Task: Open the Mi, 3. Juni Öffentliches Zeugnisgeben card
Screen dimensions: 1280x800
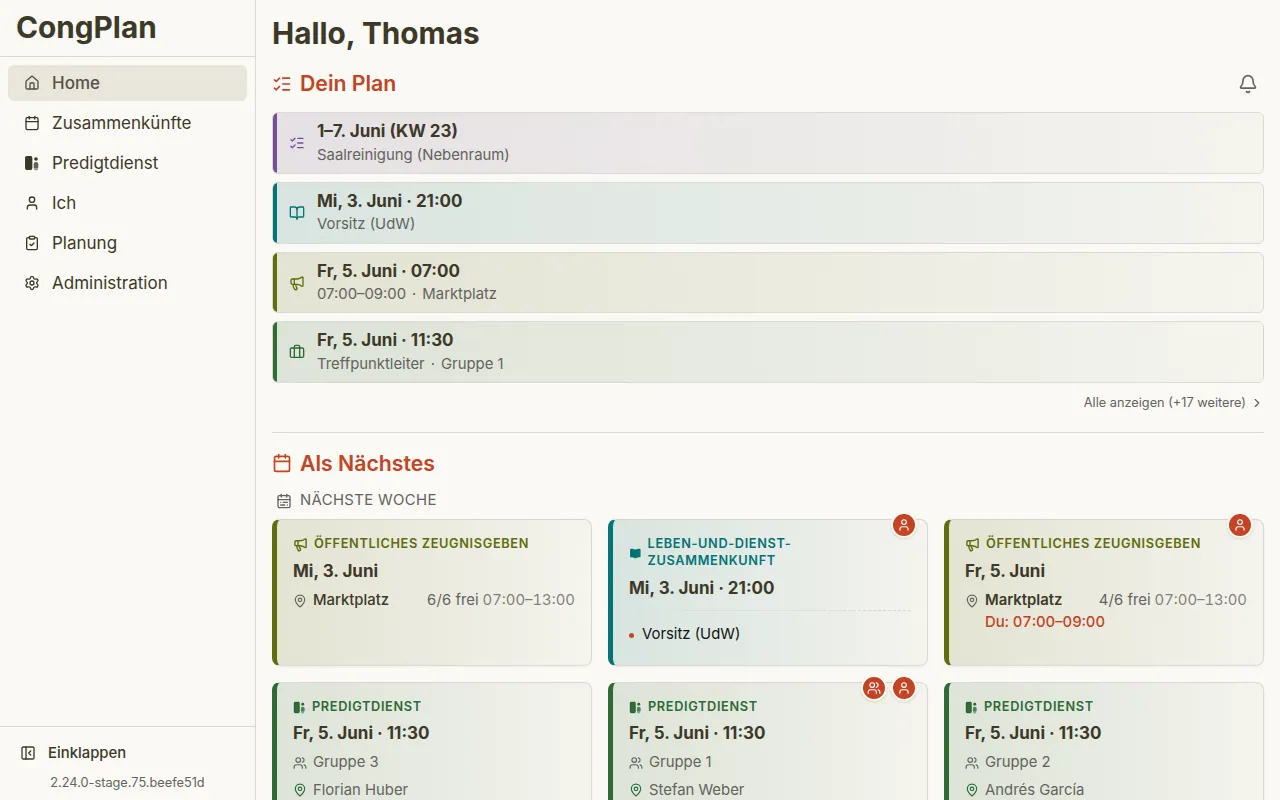Action: [432, 593]
